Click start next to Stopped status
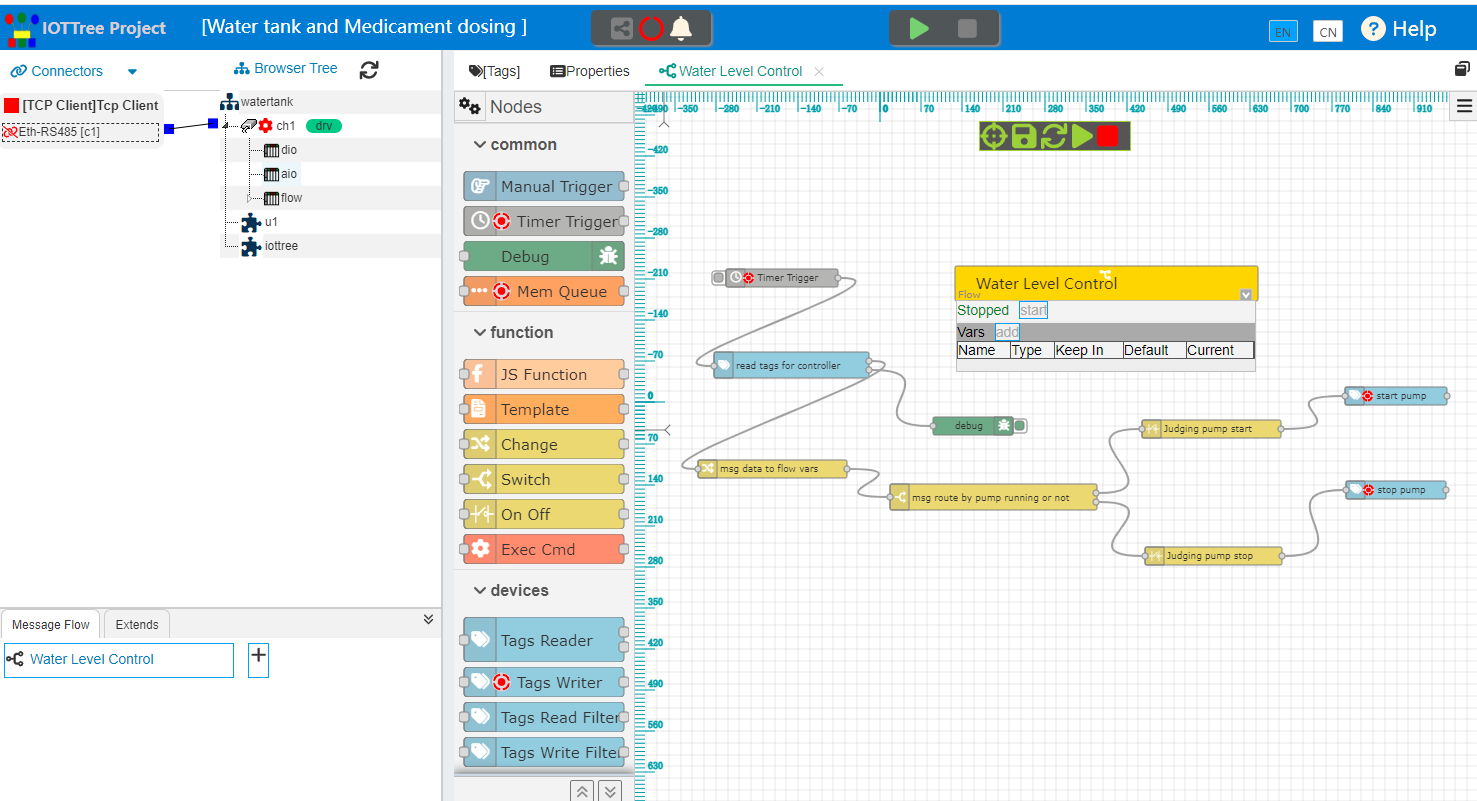 pyautogui.click(x=1033, y=310)
